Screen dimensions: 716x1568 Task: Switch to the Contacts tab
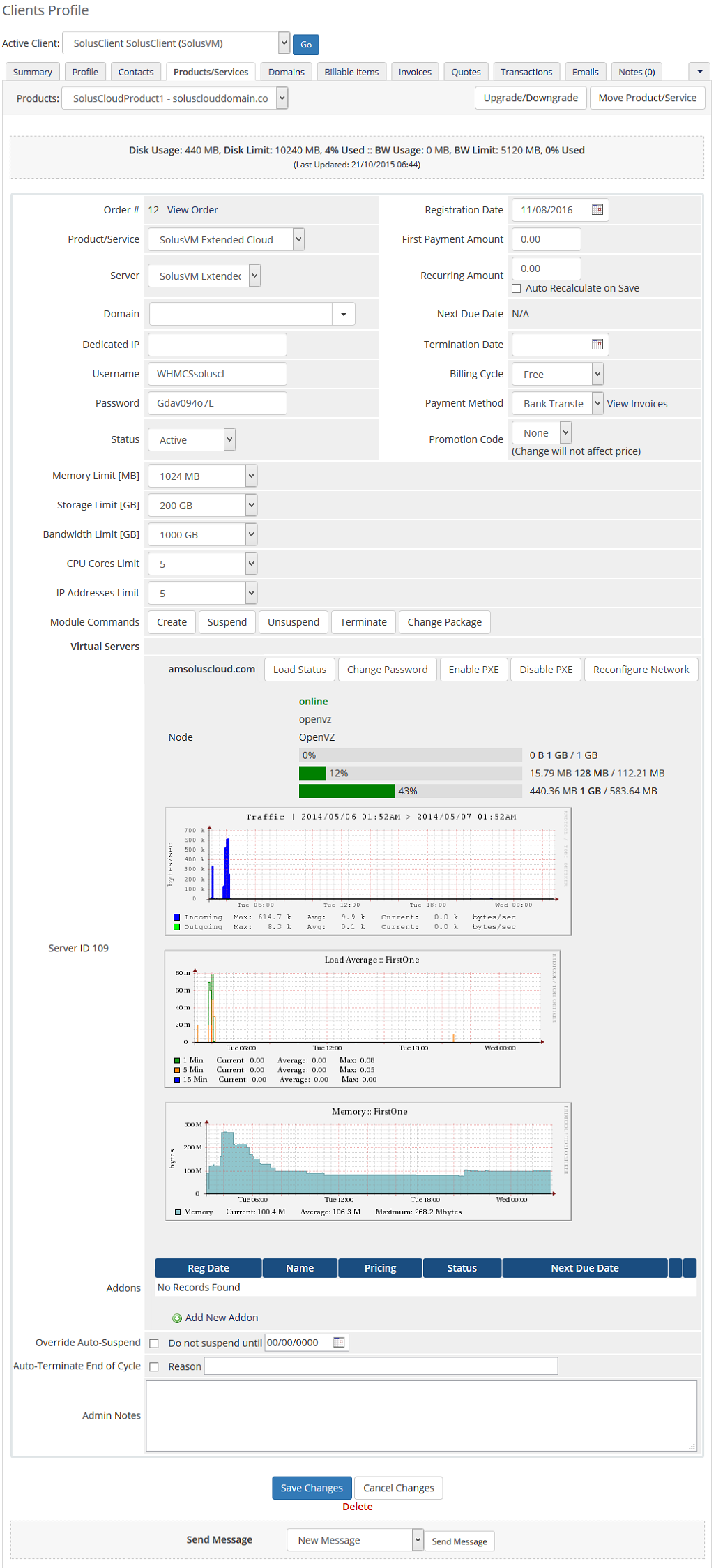point(136,72)
